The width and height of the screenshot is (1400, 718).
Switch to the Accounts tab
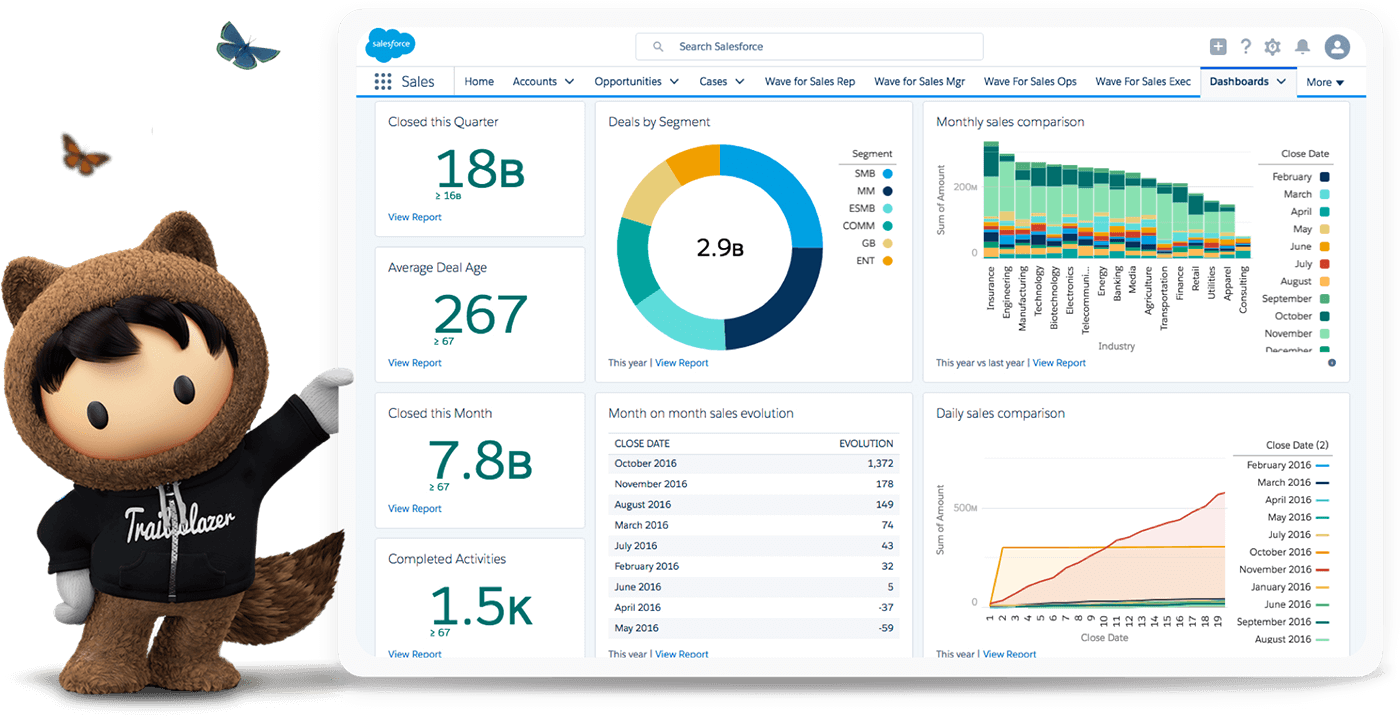535,82
